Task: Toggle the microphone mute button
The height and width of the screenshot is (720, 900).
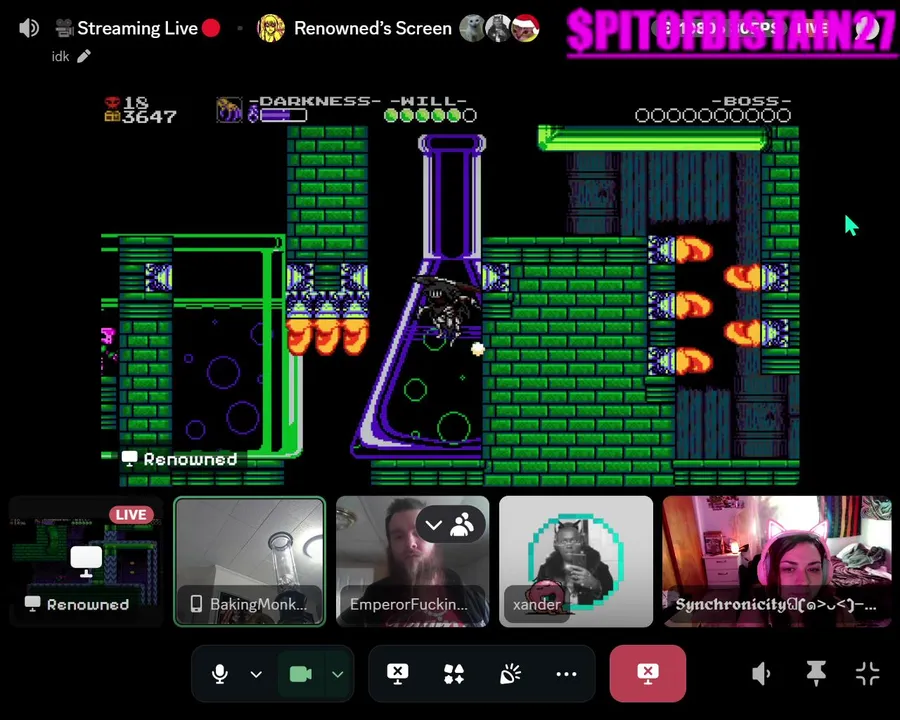Action: tap(220, 674)
